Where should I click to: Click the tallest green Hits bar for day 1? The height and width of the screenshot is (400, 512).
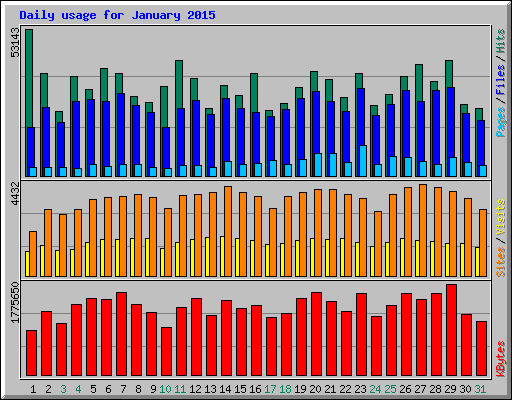(x=29, y=78)
